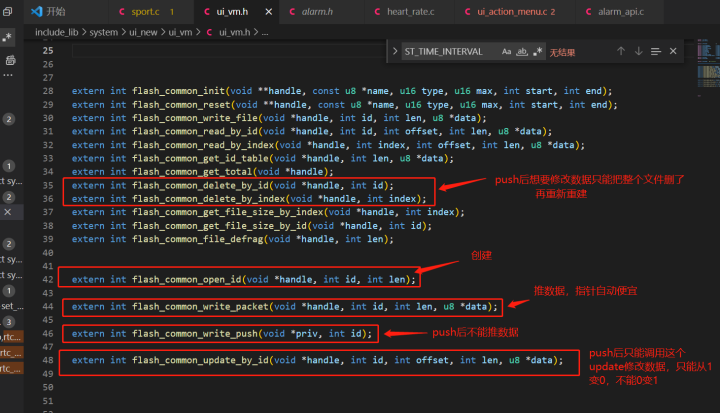Open the sidebar's three-dots more options
720x413 pixels.
8,75
